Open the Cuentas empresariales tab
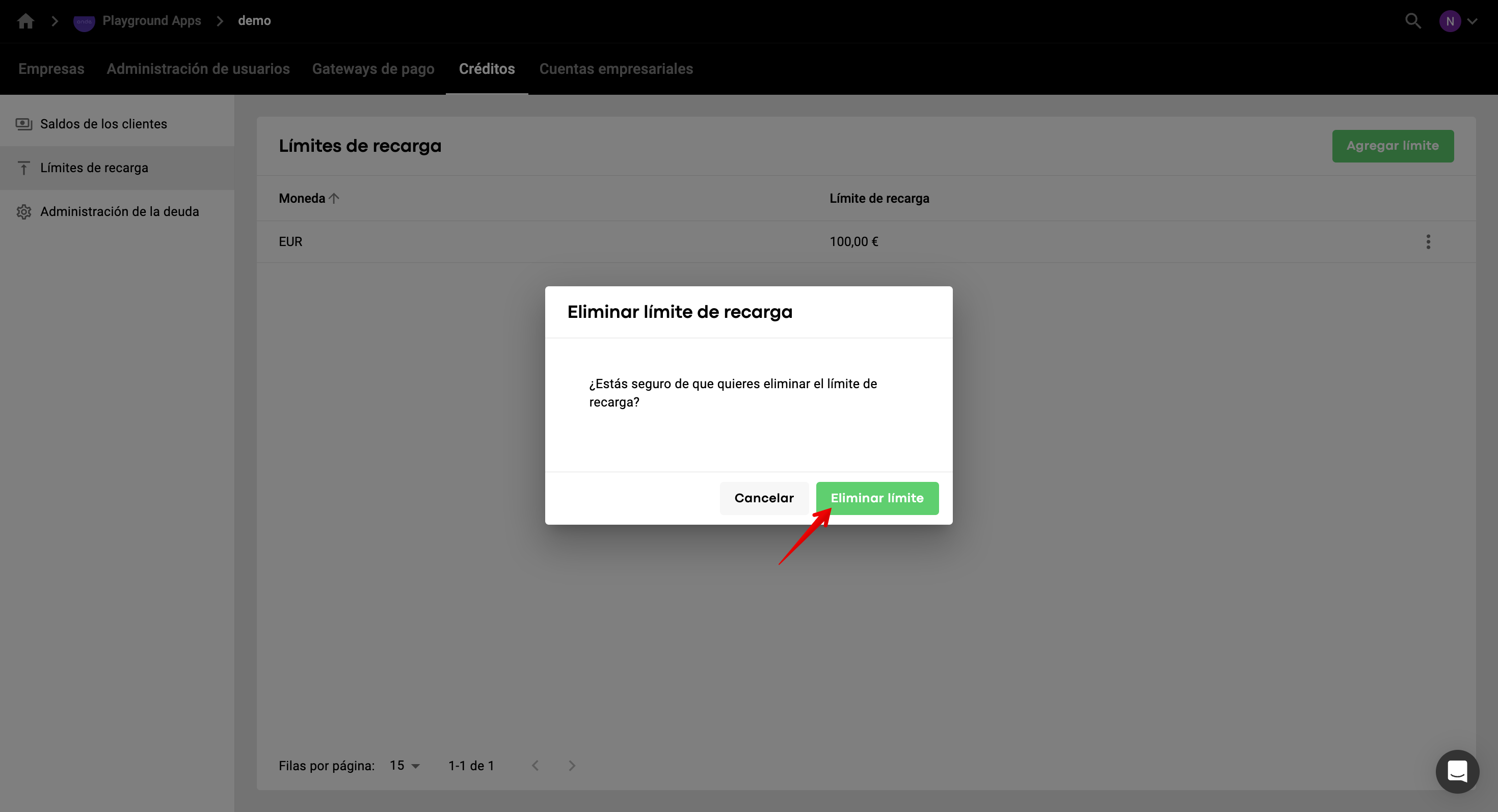Viewport: 1498px width, 812px height. click(x=616, y=69)
